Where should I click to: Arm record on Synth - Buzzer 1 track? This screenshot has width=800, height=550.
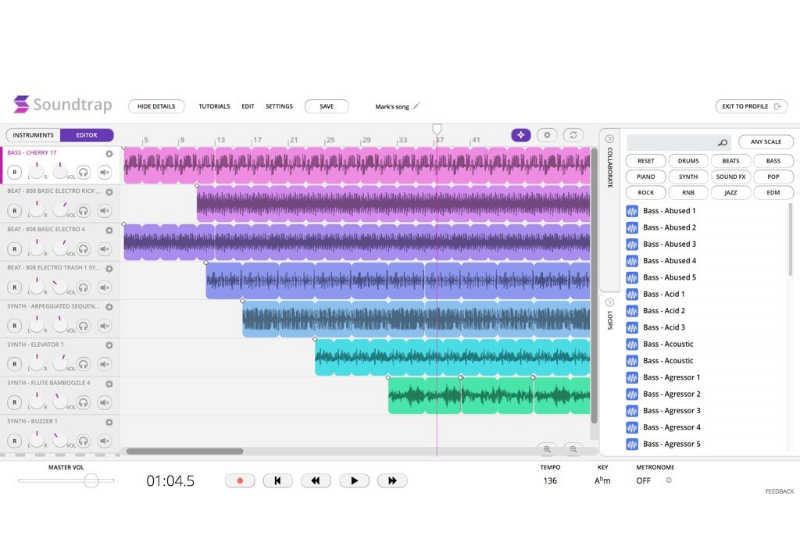click(x=15, y=441)
